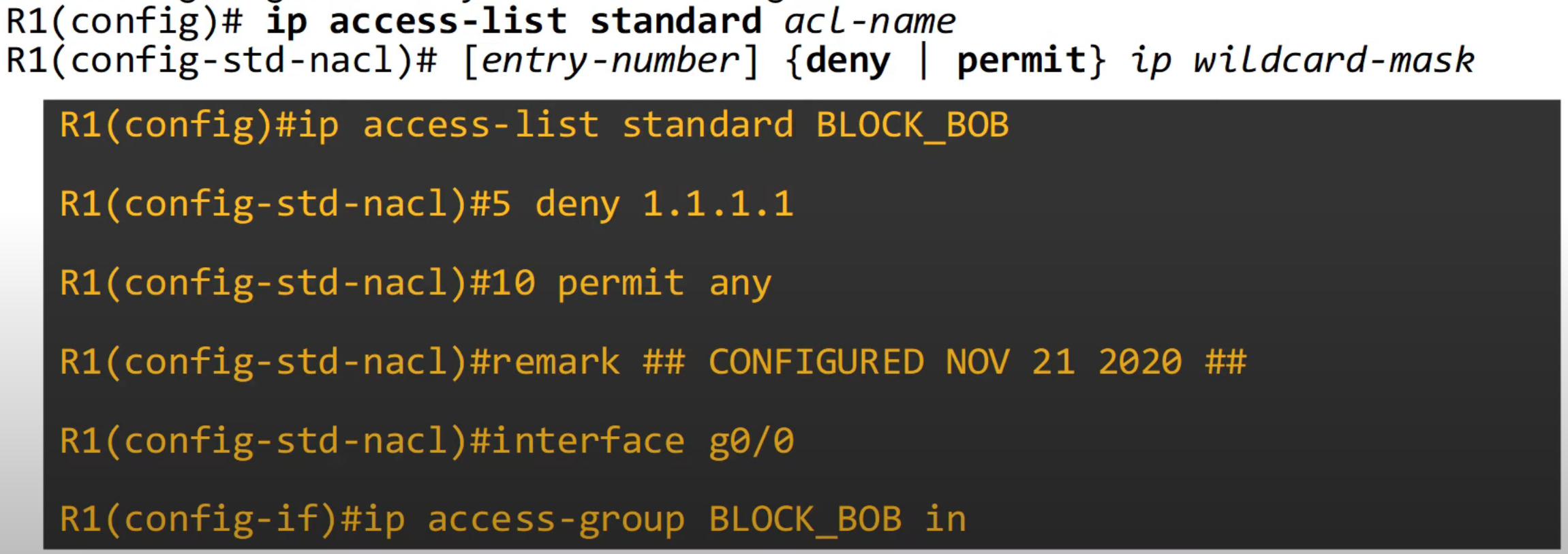Select the remark command keyword
Screen dimensions: 1568x554
coord(556,363)
